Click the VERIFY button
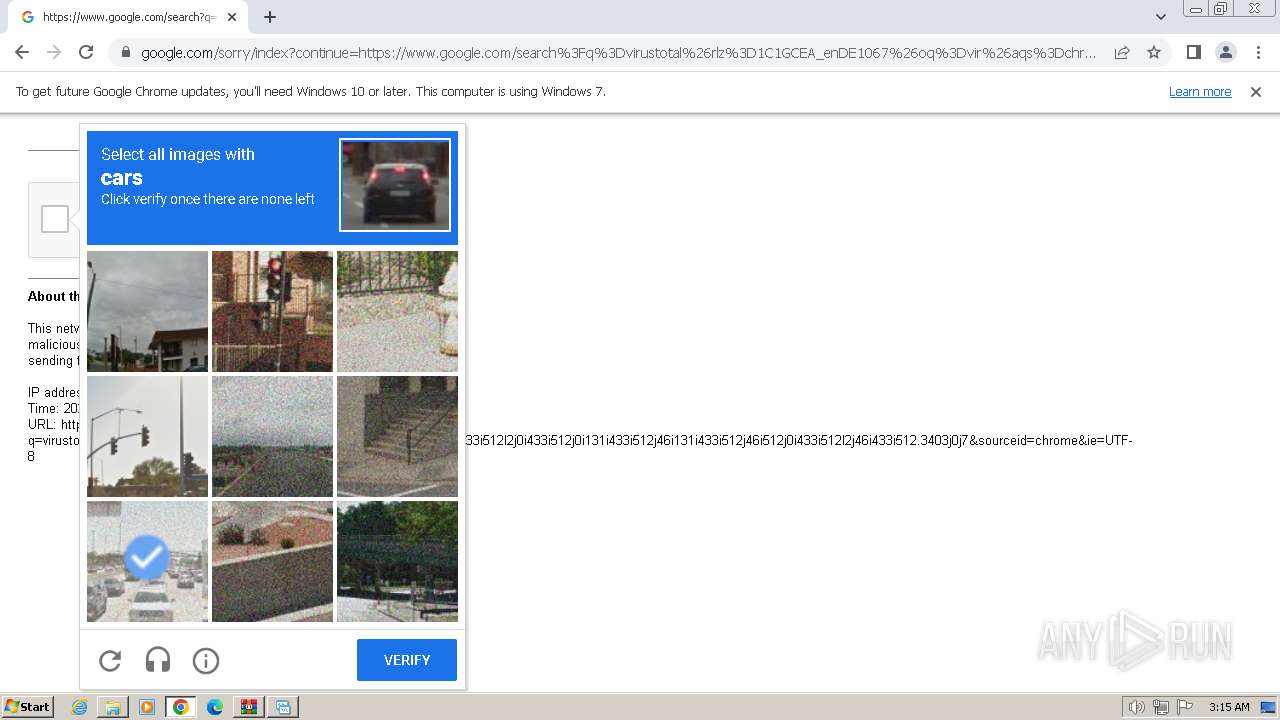 click(x=407, y=660)
